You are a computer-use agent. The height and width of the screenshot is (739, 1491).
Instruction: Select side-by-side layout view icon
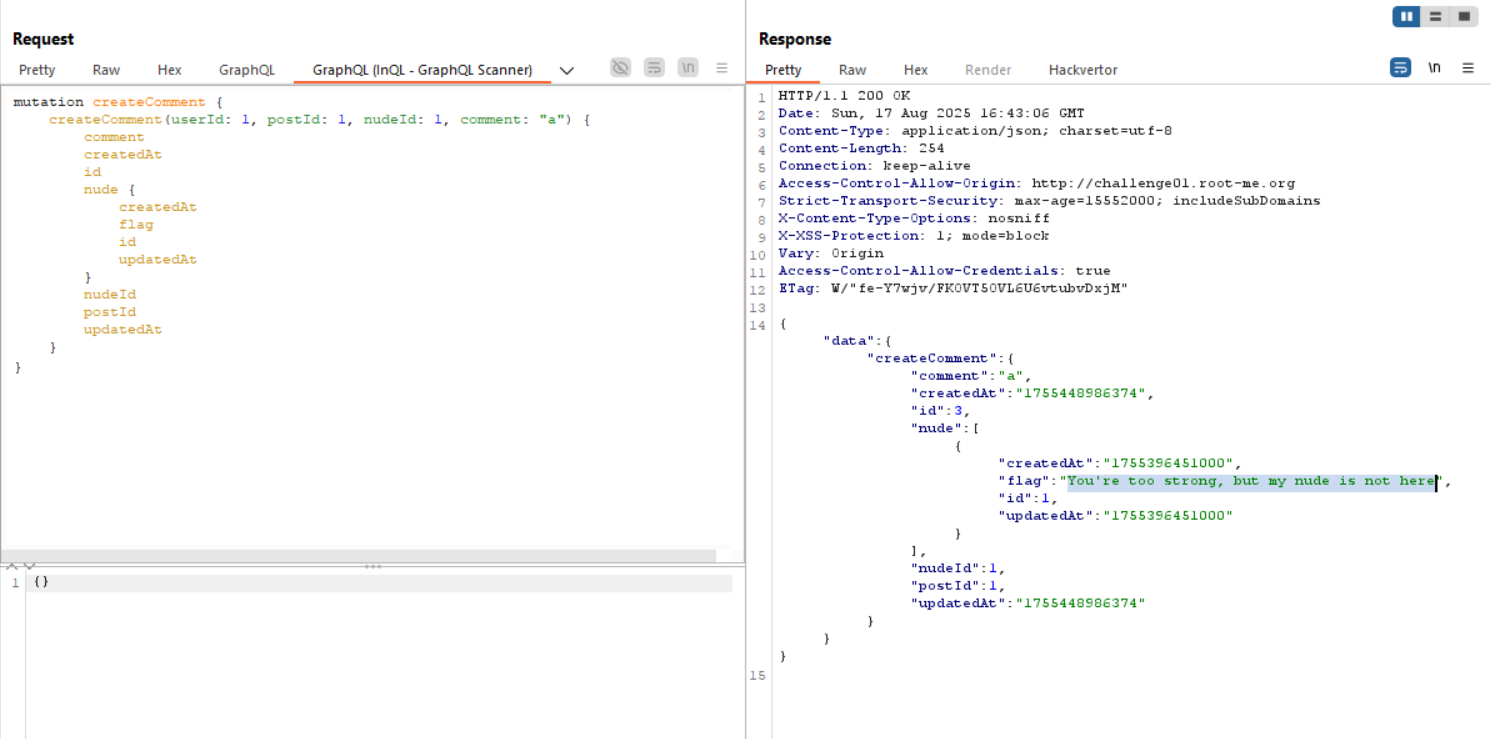1406,16
